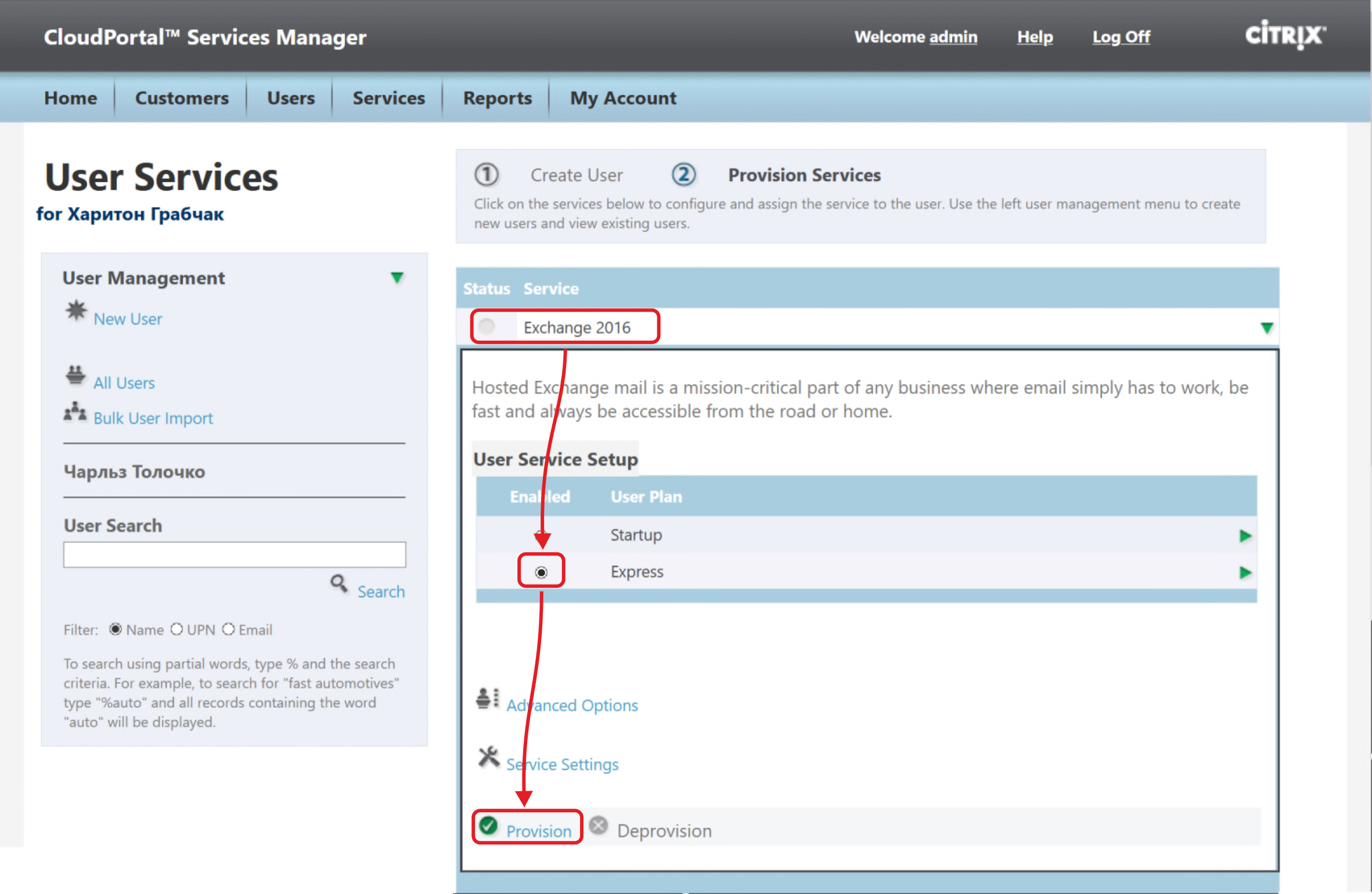This screenshot has height=894, width=1372.
Task: Open the Customers menu
Action: point(182,98)
